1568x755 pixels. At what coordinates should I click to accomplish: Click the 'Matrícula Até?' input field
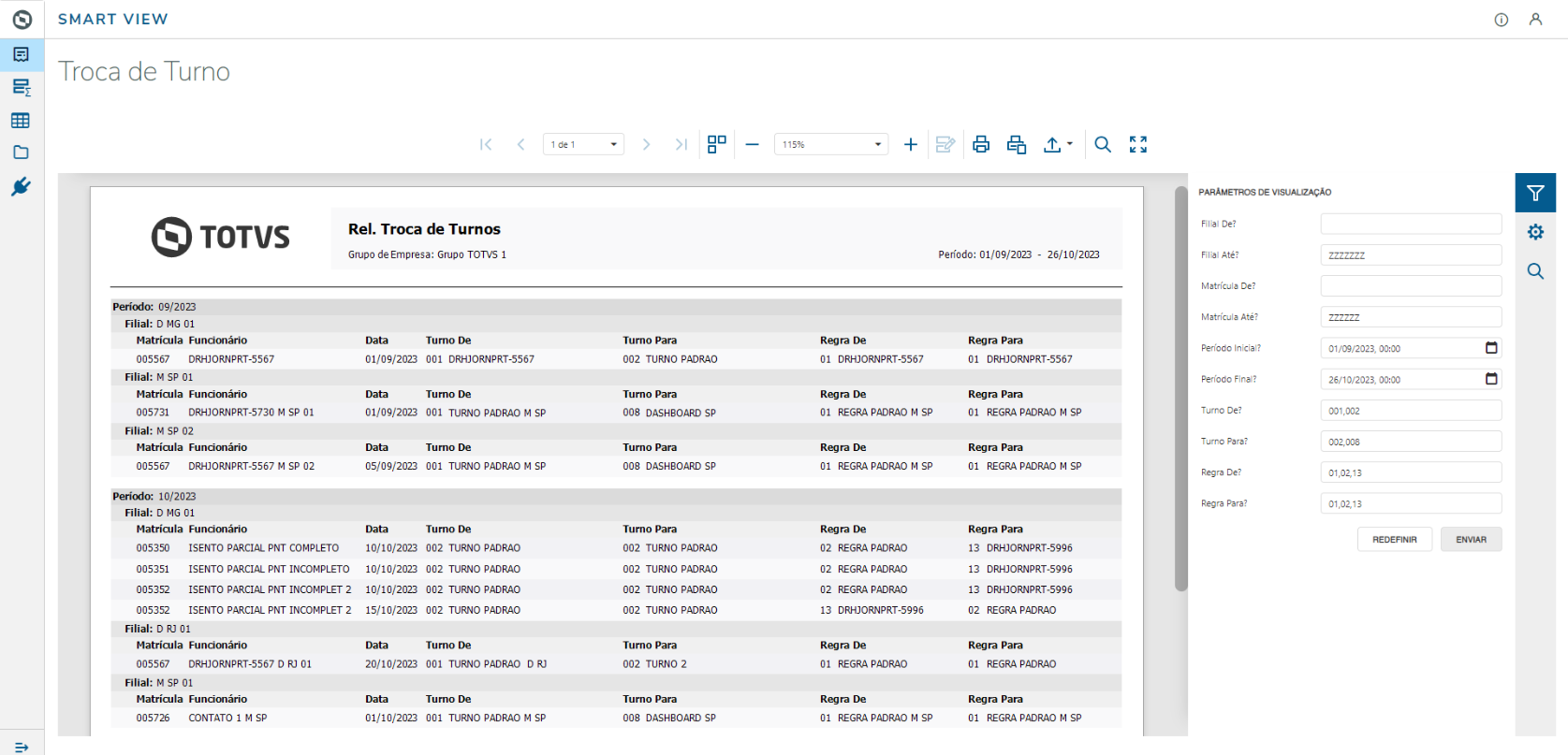pyautogui.click(x=1411, y=317)
